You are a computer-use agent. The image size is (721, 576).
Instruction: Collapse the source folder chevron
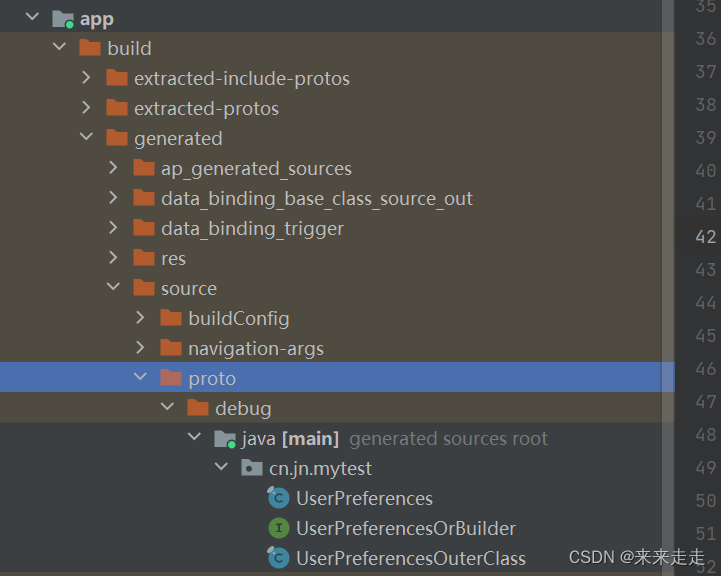pyautogui.click(x=113, y=286)
